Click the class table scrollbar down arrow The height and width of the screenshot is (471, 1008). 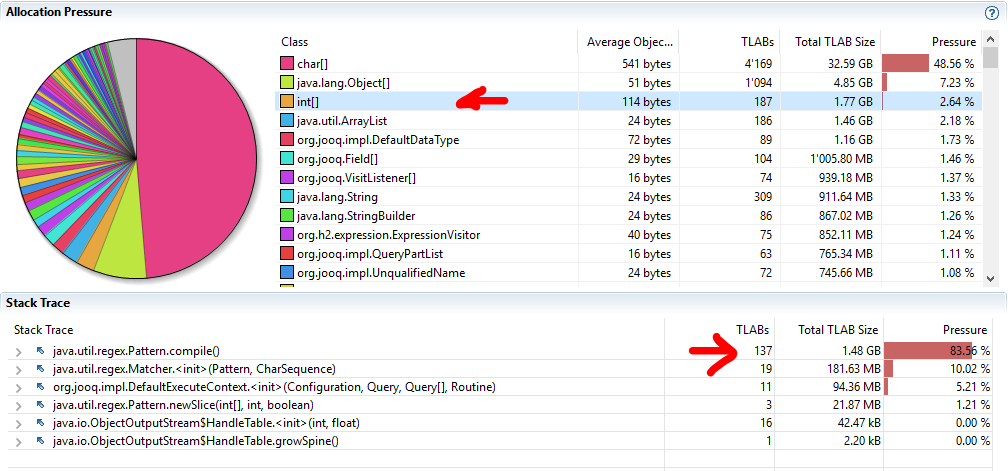(990, 278)
